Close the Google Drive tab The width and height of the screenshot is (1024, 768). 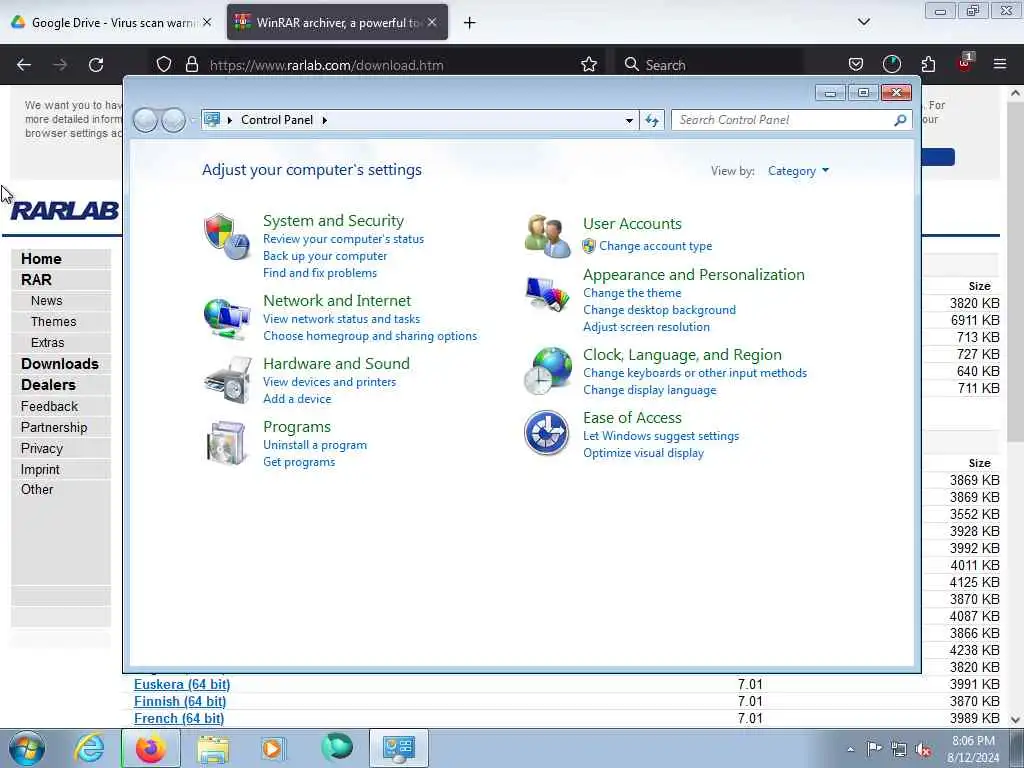point(206,22)
